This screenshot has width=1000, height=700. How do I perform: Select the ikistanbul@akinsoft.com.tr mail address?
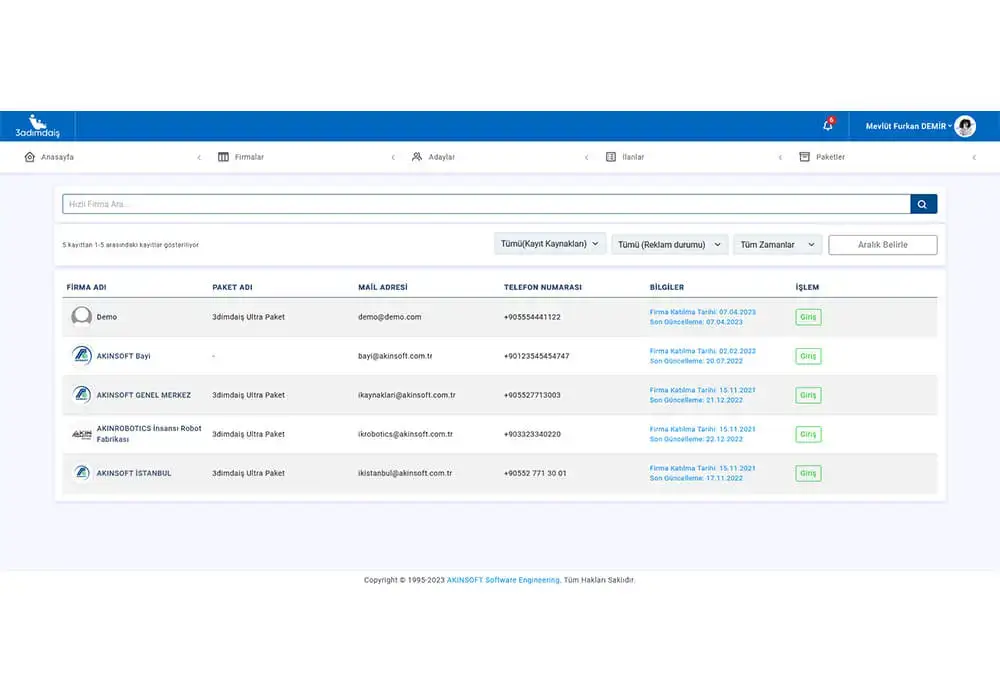click(405, 473)
